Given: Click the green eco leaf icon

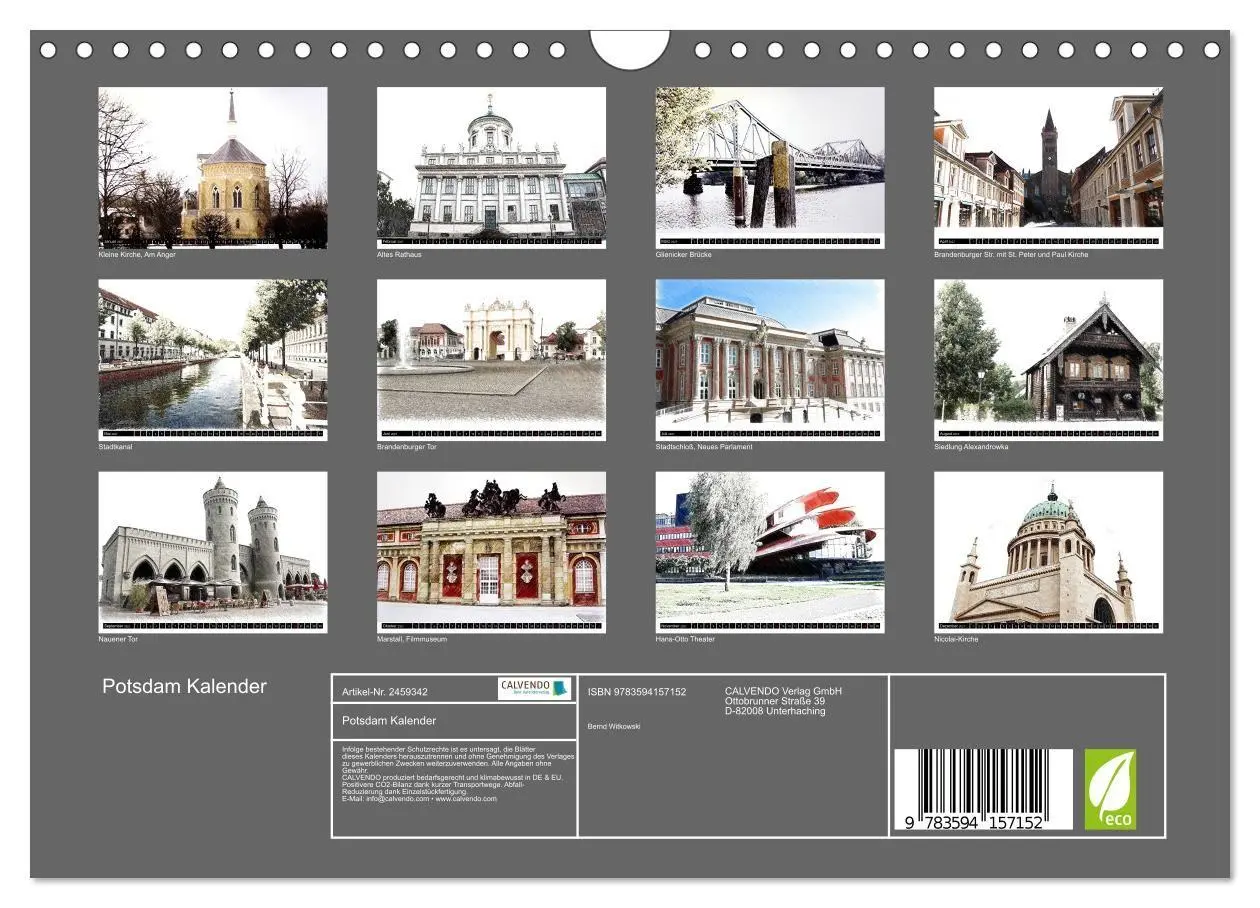Looking at the screenshot, I should pyautogui.click(x=1111, y=790).
